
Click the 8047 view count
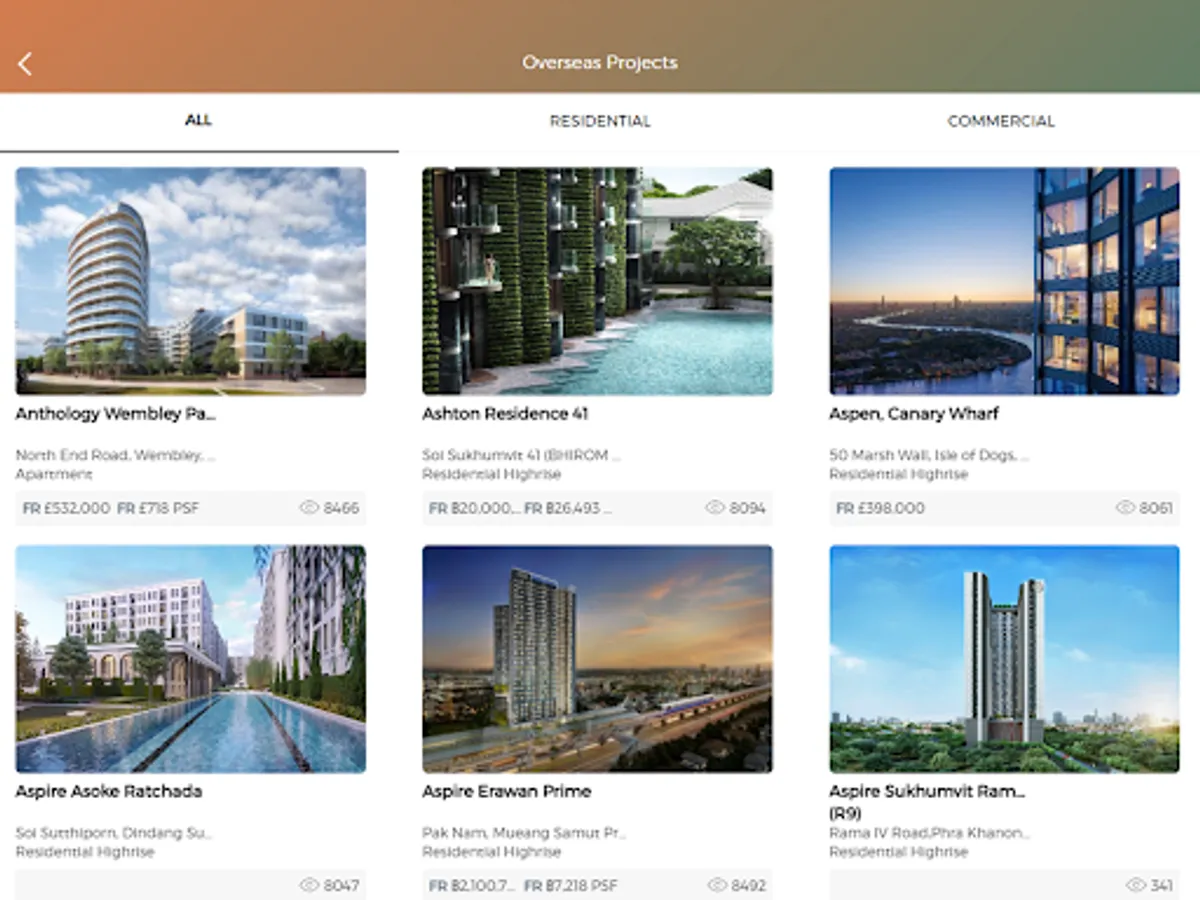[341, 886]
